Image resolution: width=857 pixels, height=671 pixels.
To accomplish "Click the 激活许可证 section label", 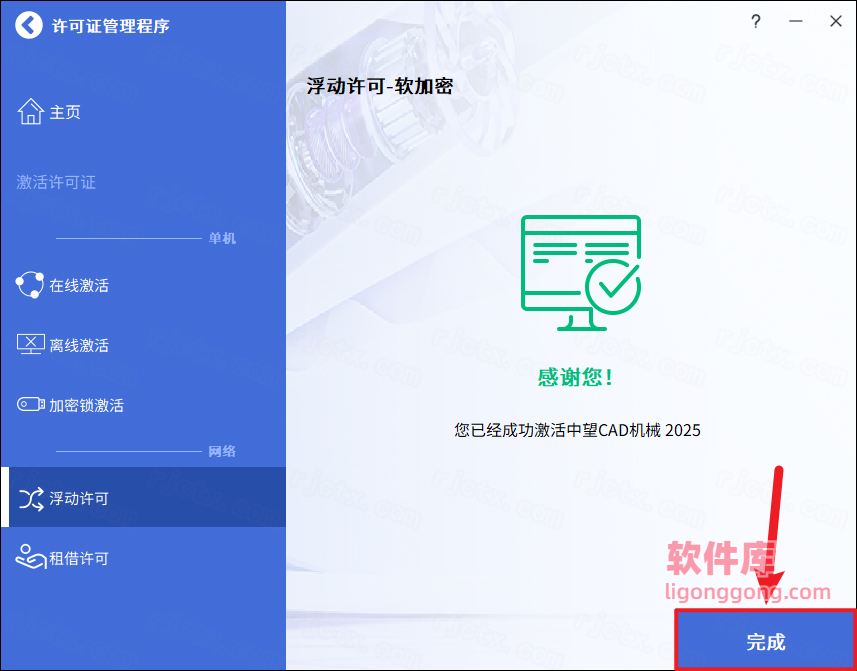I will [x=56, y=182].
